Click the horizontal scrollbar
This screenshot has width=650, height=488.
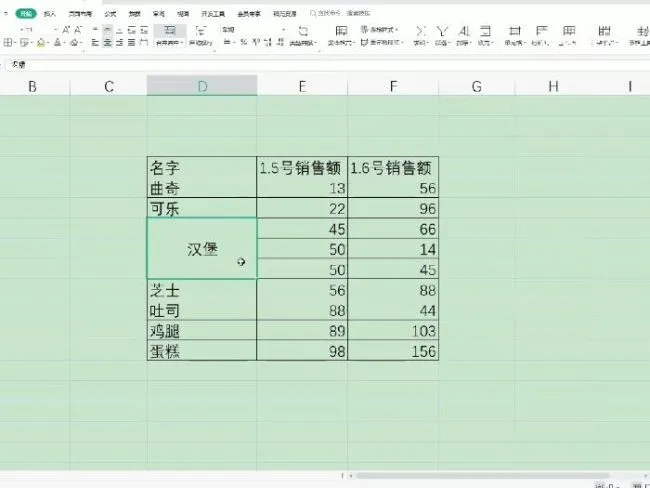483,476
